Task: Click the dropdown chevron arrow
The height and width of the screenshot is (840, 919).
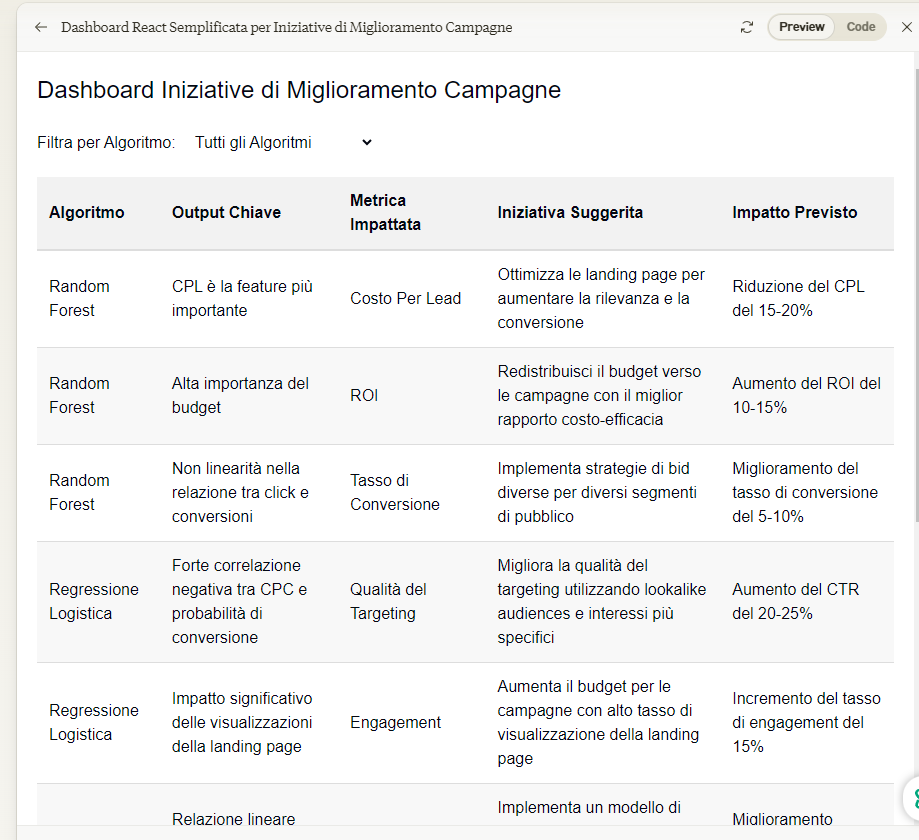Action: click(x=367, y=142)
